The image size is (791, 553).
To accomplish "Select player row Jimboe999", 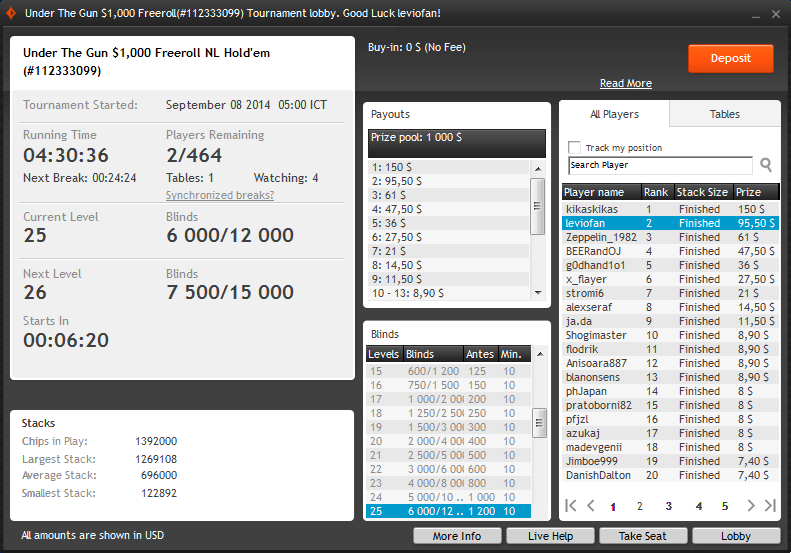I will pyautogui.click(x=670, y=461).
